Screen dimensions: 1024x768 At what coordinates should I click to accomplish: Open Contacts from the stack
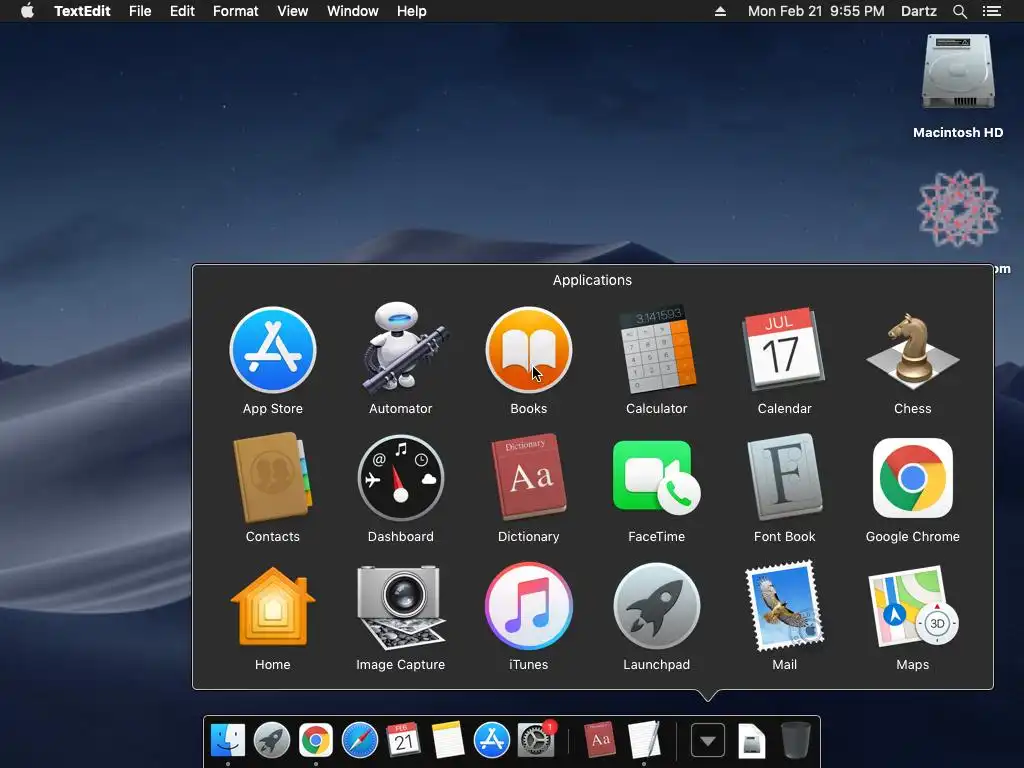(272, 478)
